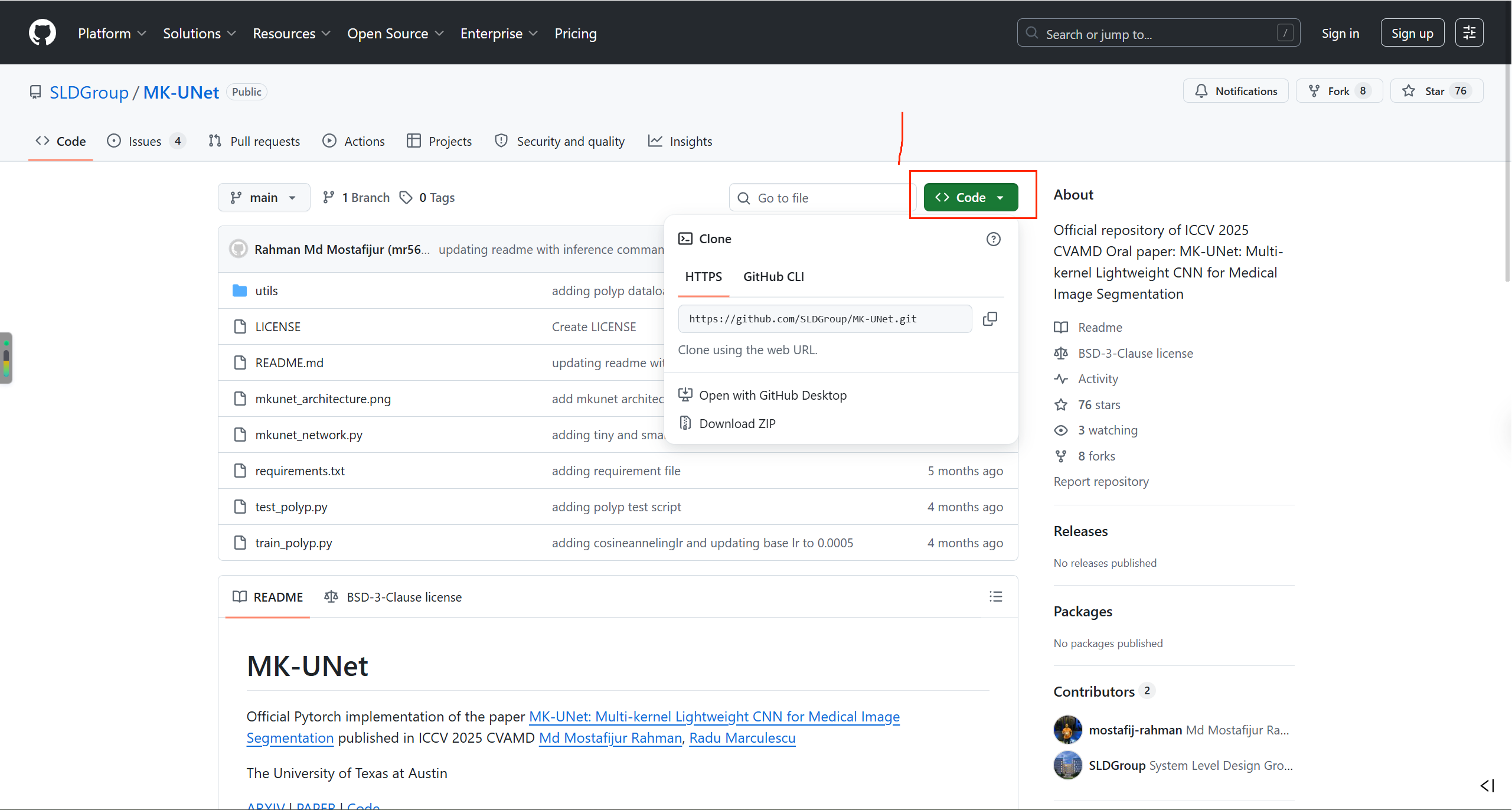The height and width of the screenshot is (810, 1512).
Task: Click the eye icon beside 3 watching
Action: click(1061, 430)
